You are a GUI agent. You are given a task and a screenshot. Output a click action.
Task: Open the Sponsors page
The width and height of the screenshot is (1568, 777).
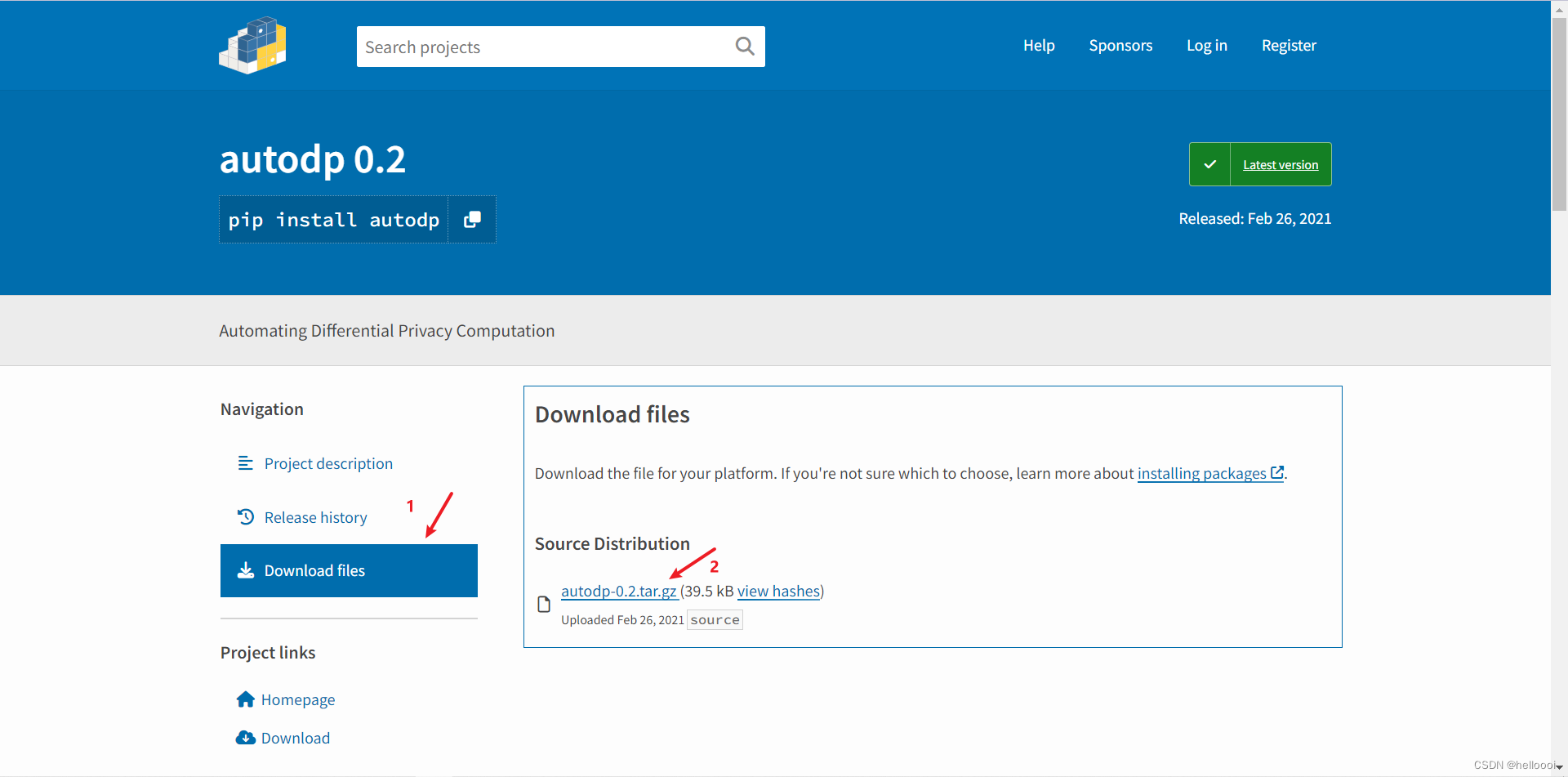click(1120, 46)
